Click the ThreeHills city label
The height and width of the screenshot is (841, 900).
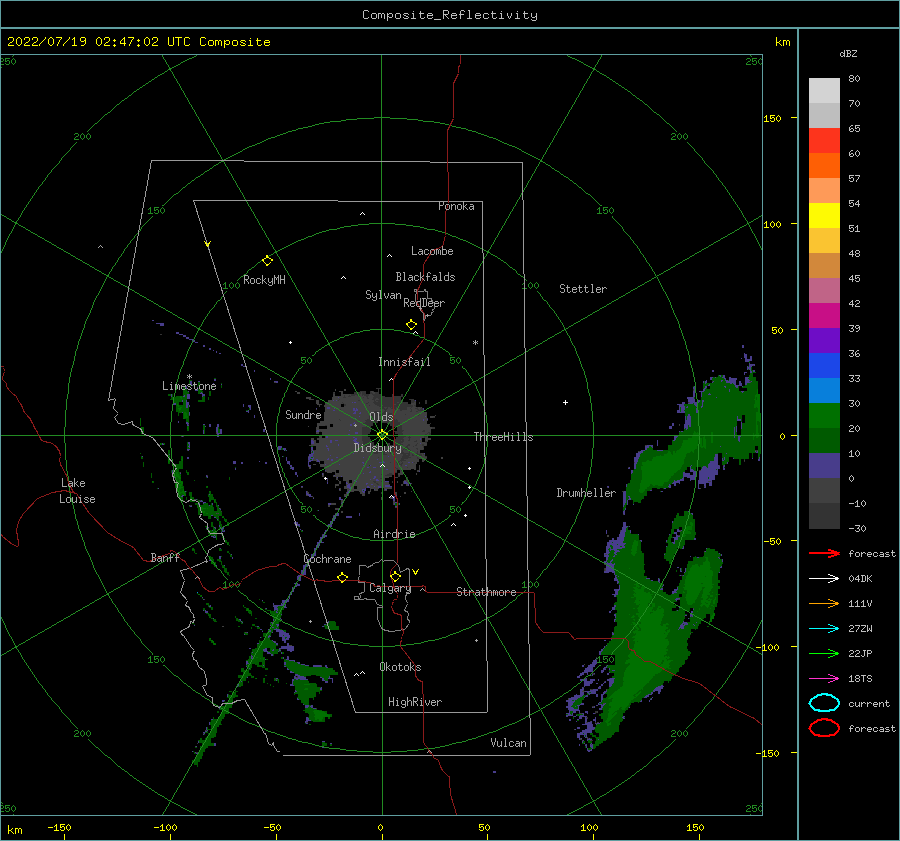(x=503, y=437)
